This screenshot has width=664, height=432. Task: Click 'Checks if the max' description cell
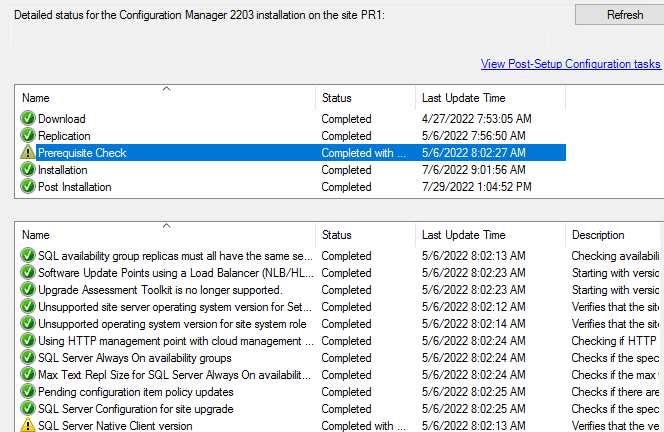(615, 374)
